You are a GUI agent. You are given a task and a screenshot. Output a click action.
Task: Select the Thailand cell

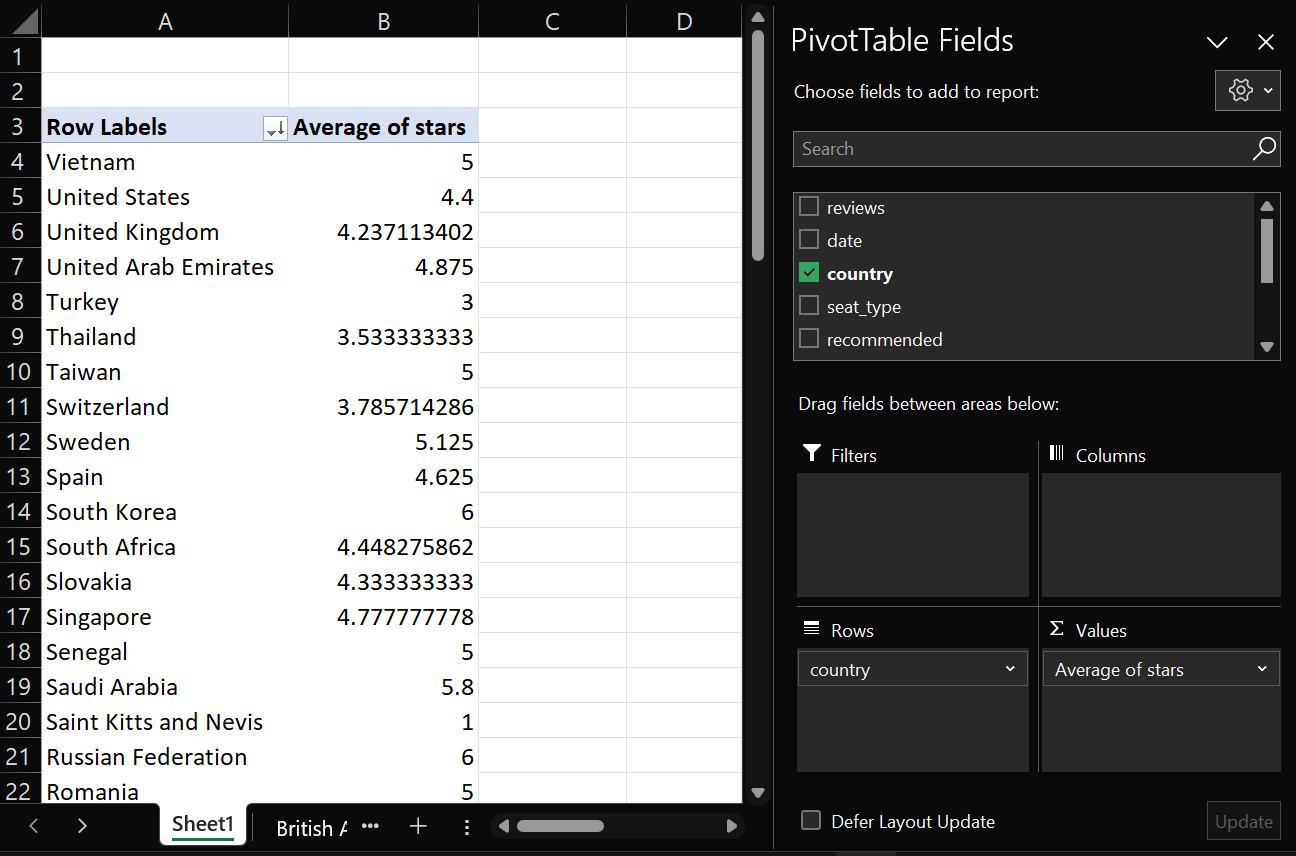tap(165, 337)
